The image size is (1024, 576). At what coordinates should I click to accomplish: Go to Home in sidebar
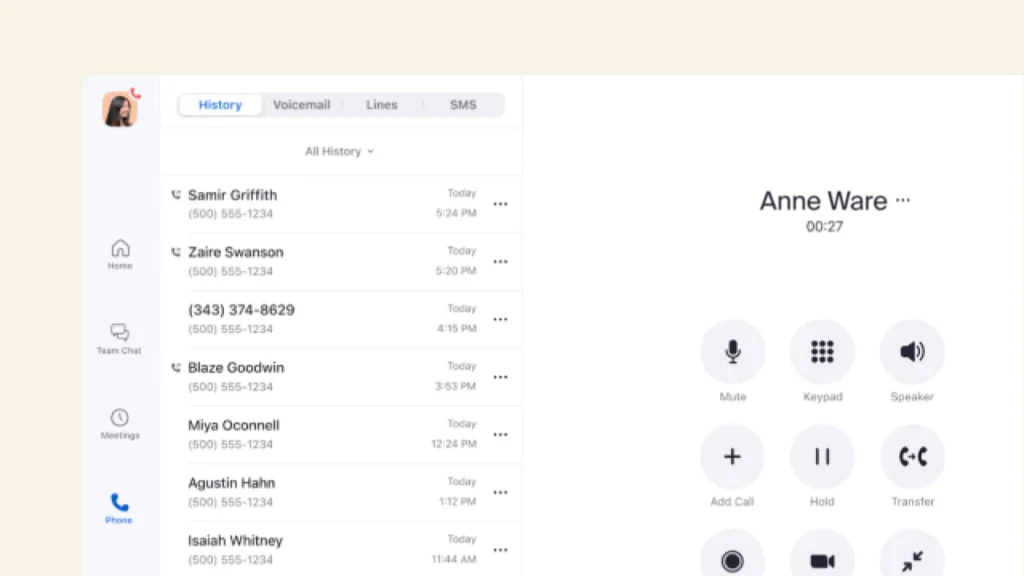[120, 254]
